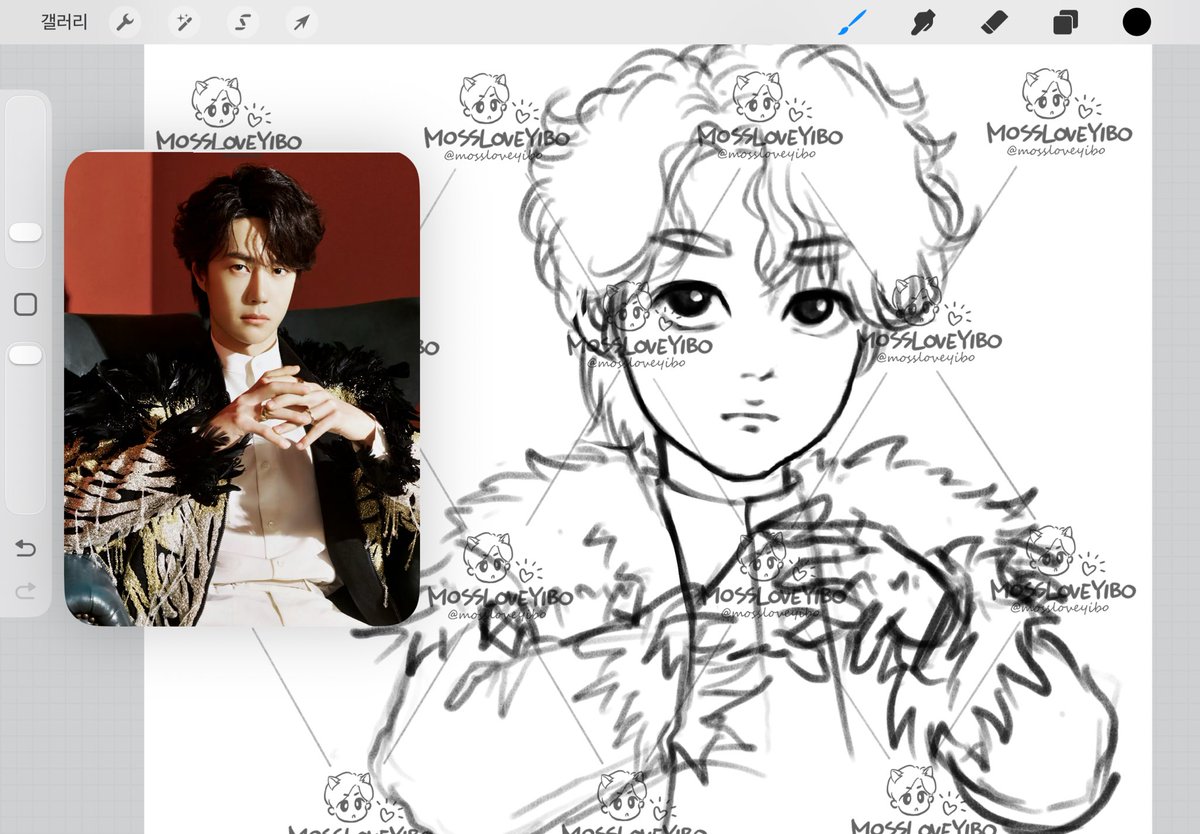Tap the square modify button in sidebar
The image size is (1200, 834).
point(25,305)
